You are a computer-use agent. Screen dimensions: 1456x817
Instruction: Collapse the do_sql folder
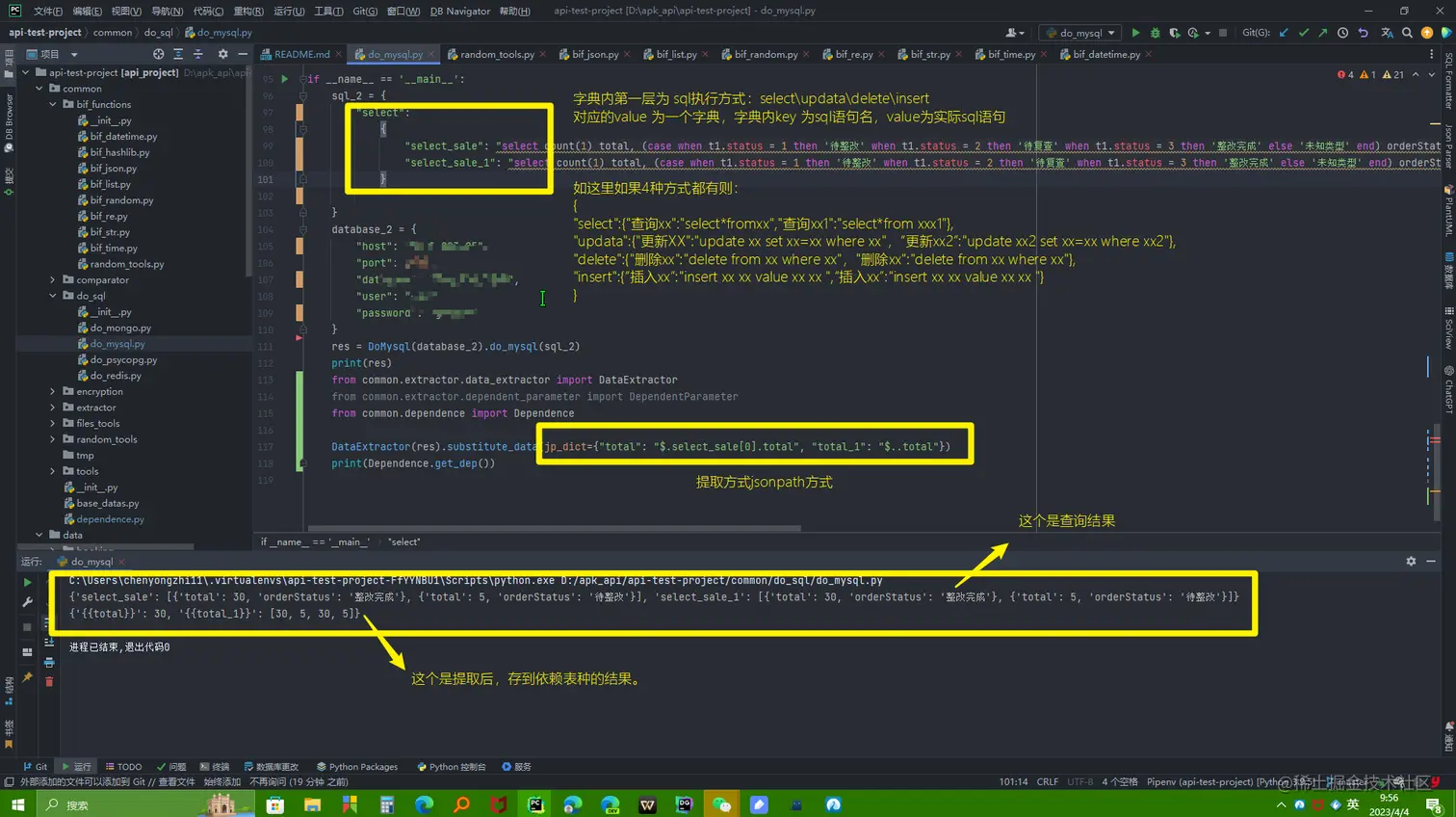coord(53,296)
